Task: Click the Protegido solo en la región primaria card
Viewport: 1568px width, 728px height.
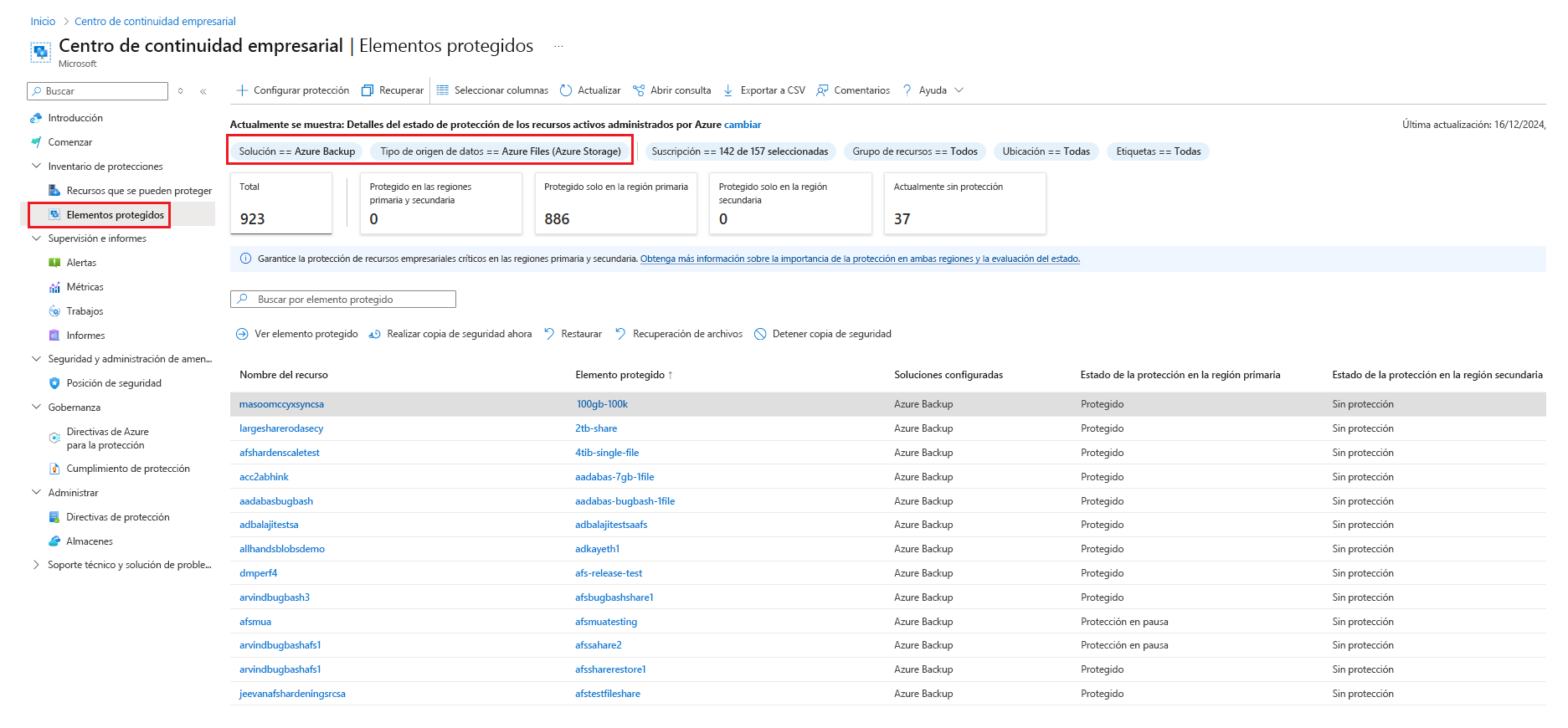Action: [616, 203]
